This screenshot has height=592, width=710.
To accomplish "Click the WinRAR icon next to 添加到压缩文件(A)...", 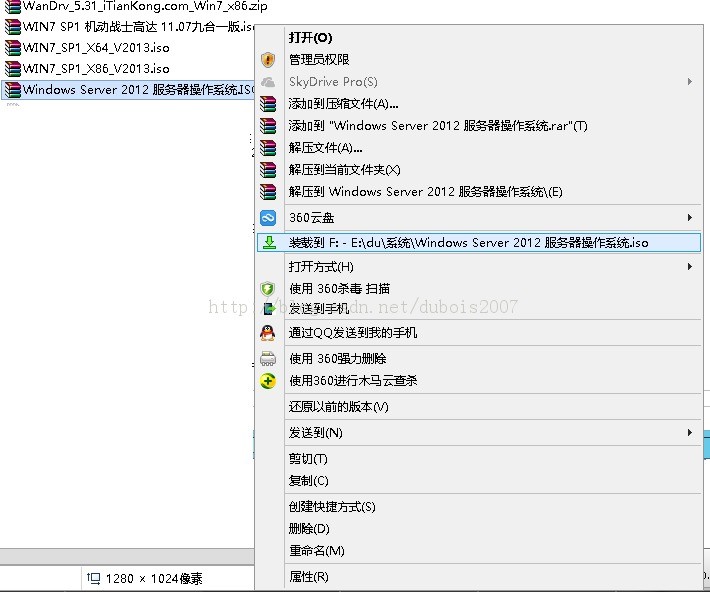I will [x=267, y=104].
